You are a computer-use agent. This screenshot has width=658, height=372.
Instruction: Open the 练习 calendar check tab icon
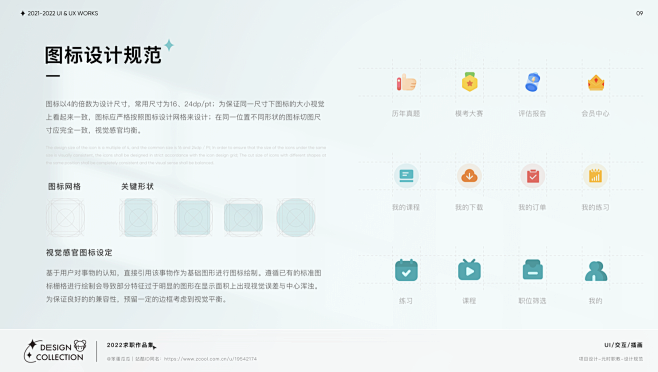[x=406, y=270]
